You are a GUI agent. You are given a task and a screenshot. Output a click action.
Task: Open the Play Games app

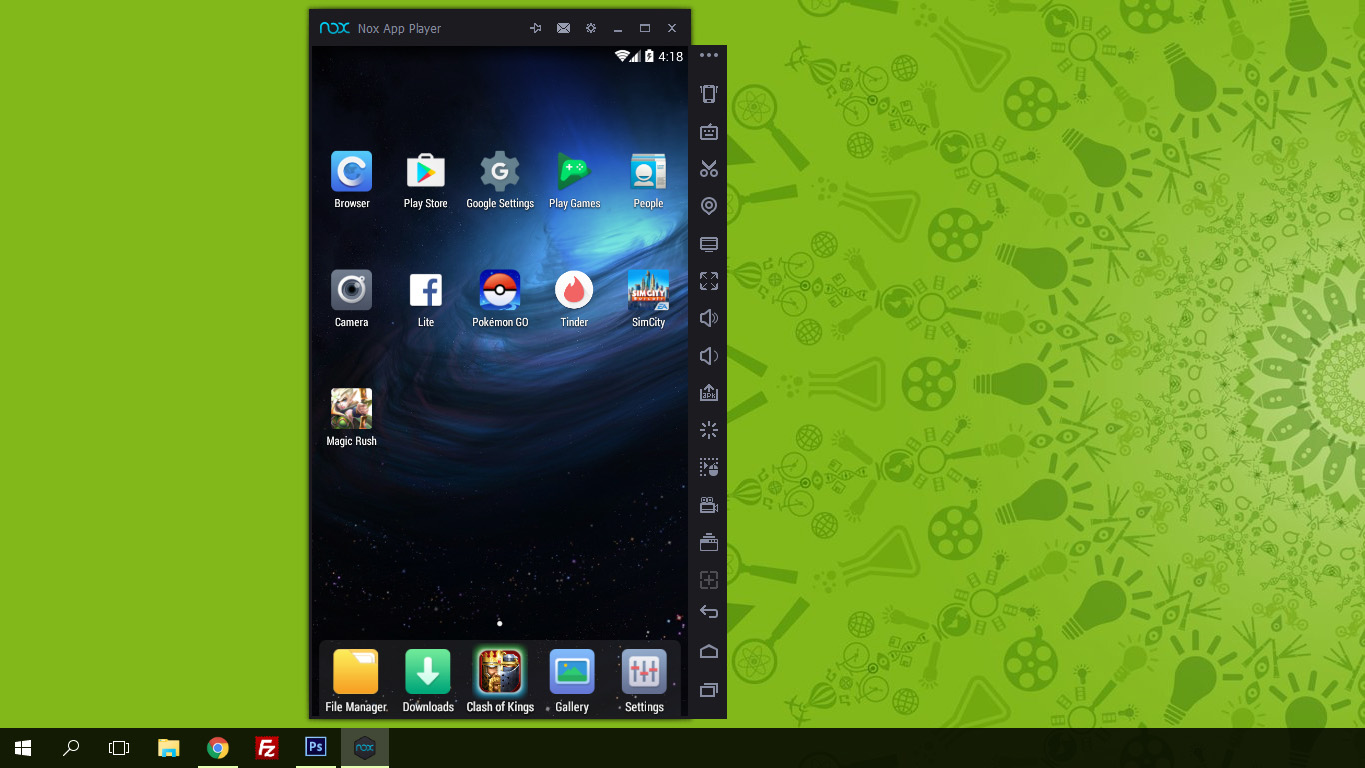pos(574,171)
